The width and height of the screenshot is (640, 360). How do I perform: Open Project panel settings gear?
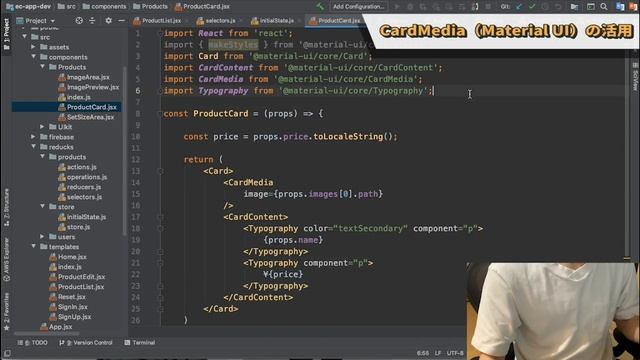[x=109, y=20]
